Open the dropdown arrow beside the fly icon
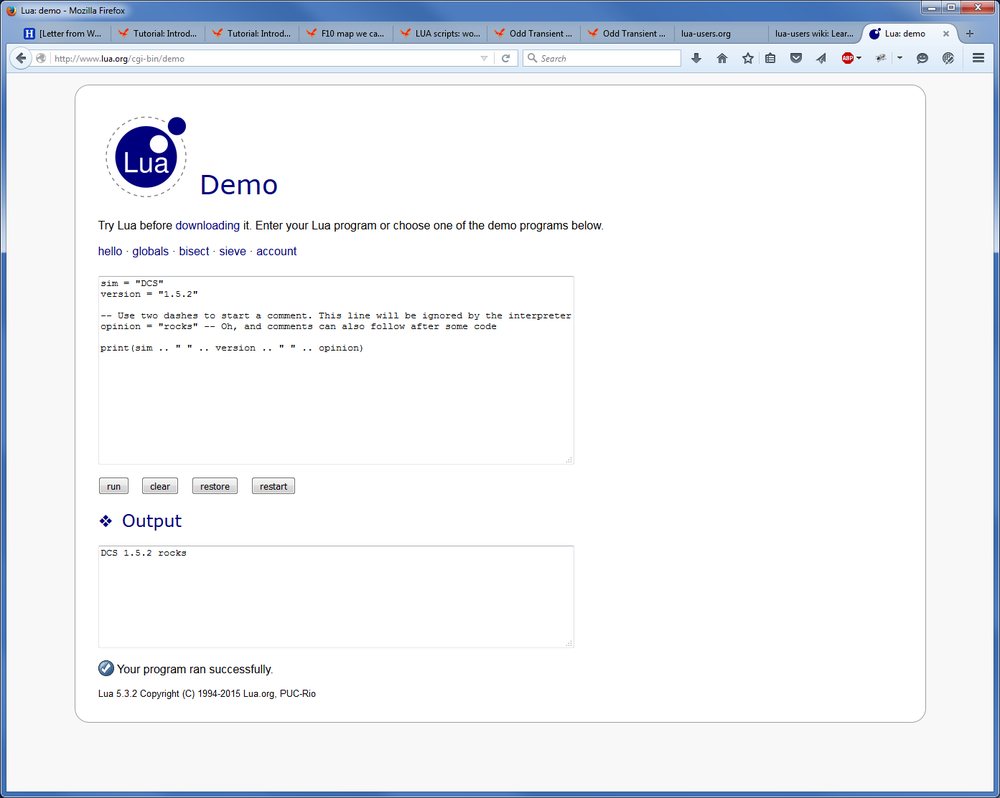1000x798 pixels. coord(900,58)
